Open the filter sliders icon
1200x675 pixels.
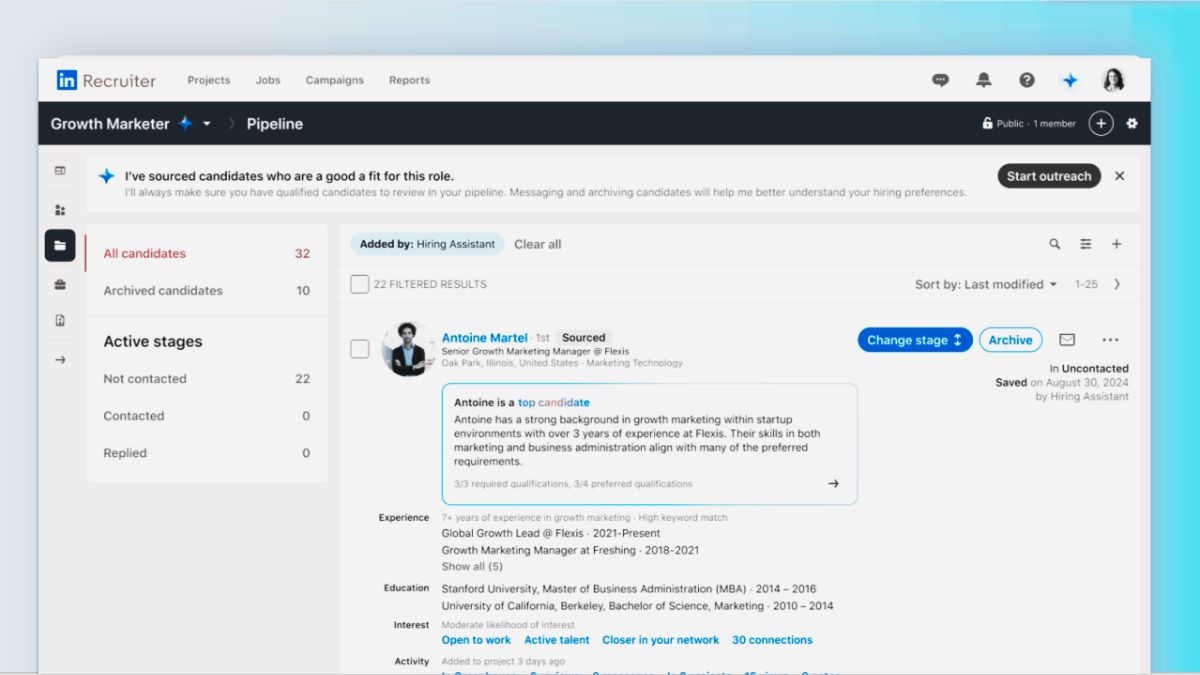click(x=1086, y=244)
